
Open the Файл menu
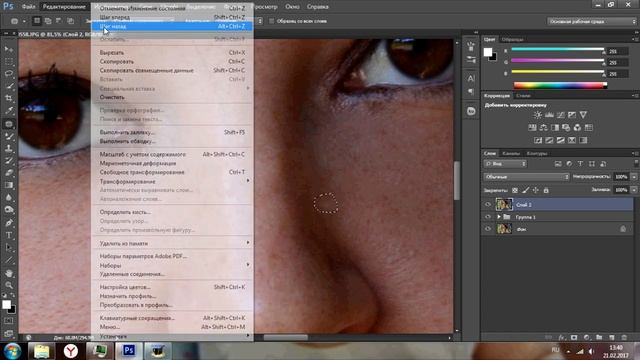pos(28,7)
